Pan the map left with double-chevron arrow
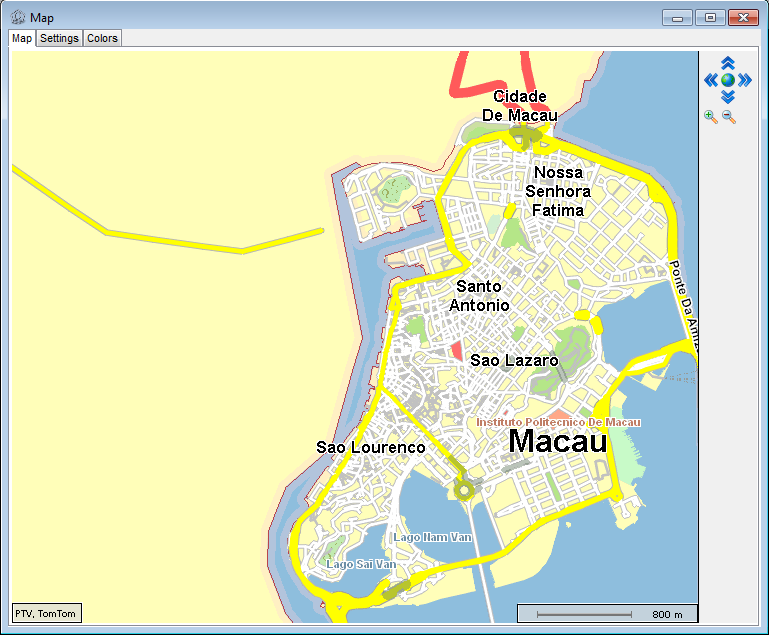 (711, 80)
